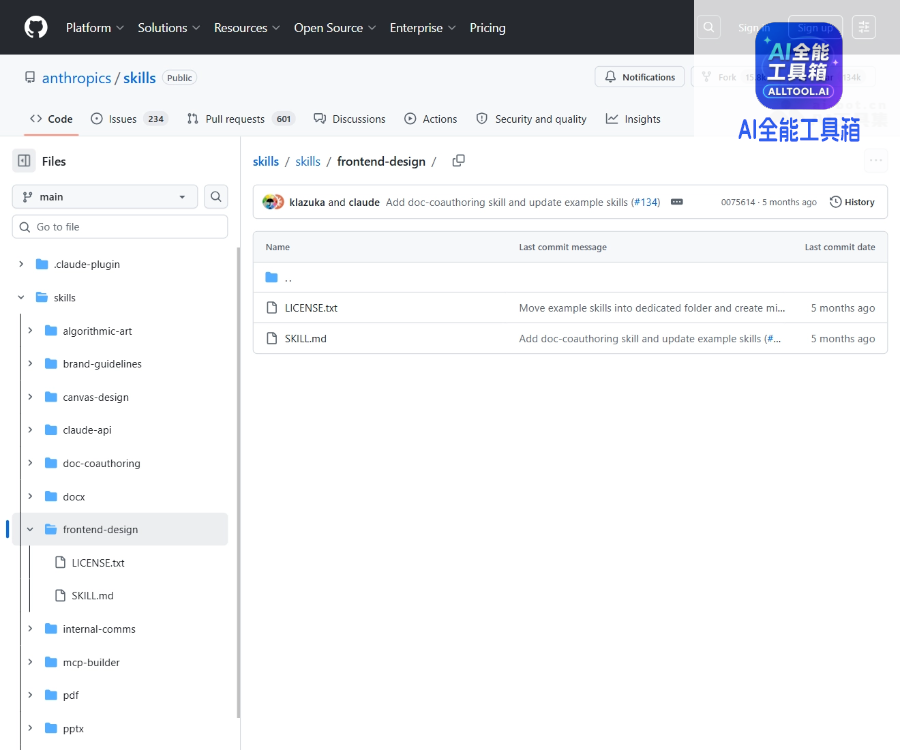Select the Code tab
900x750 pixels.
pos(51,119)
